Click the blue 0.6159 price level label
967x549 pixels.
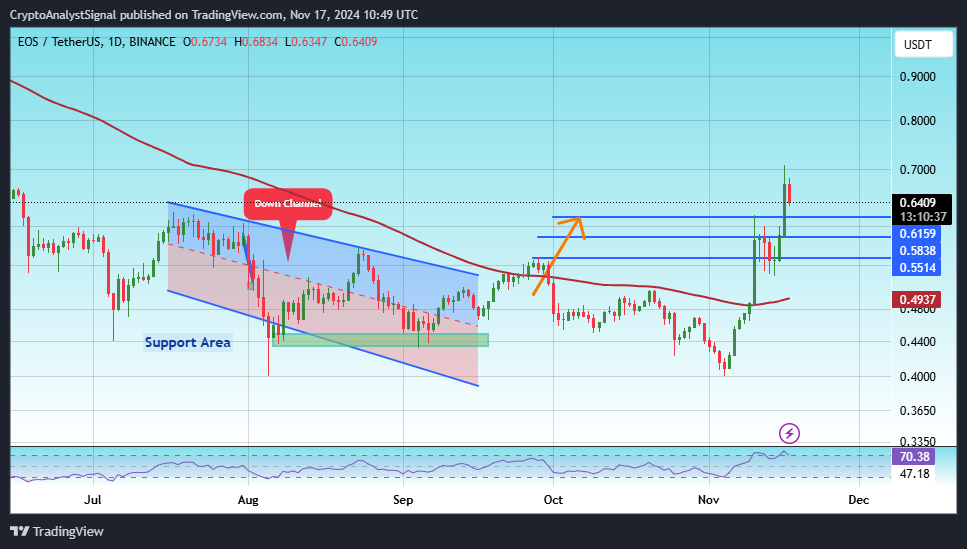(x=917, y=234)
